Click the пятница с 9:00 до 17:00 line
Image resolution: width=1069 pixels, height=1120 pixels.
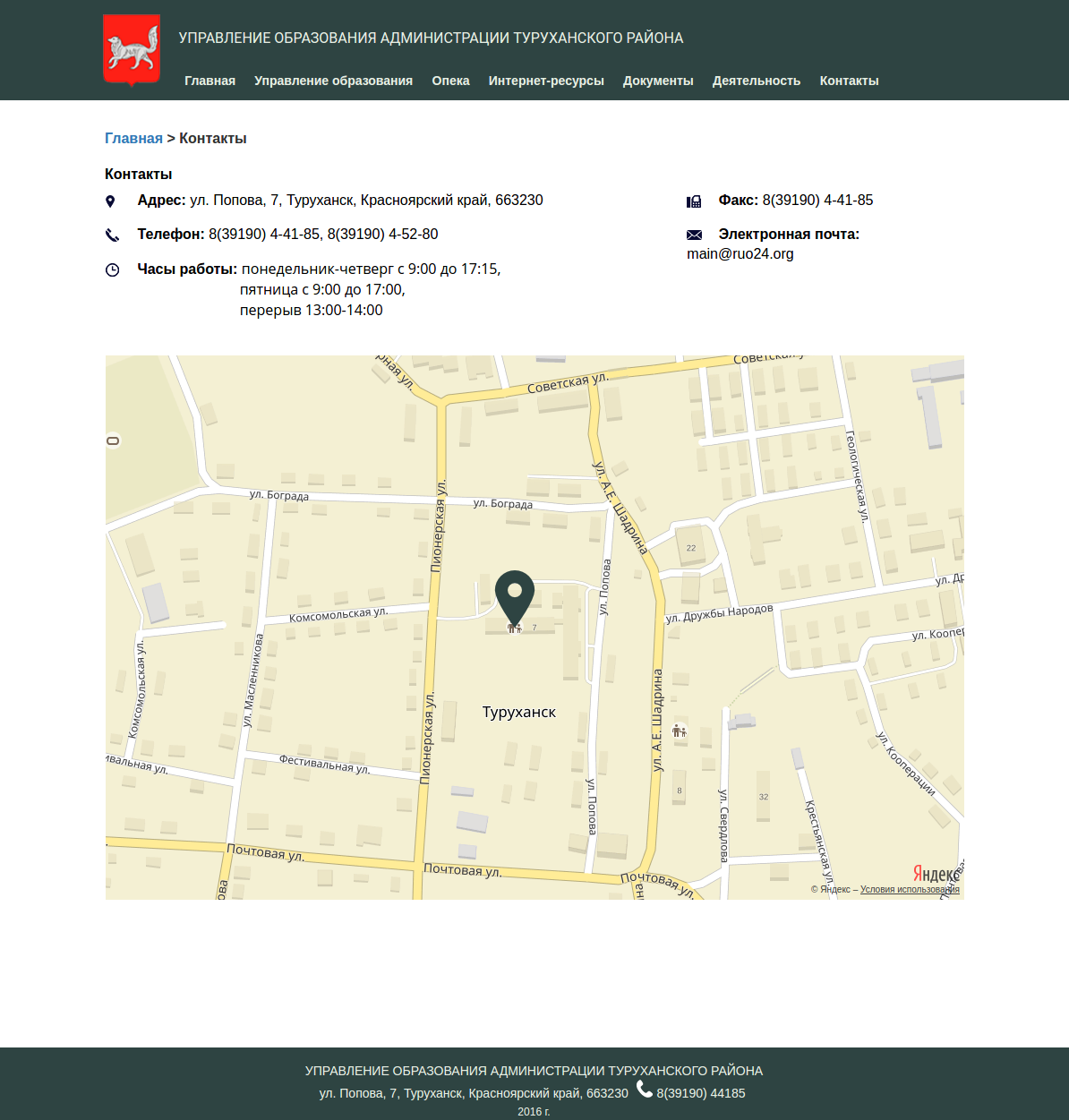322,290
